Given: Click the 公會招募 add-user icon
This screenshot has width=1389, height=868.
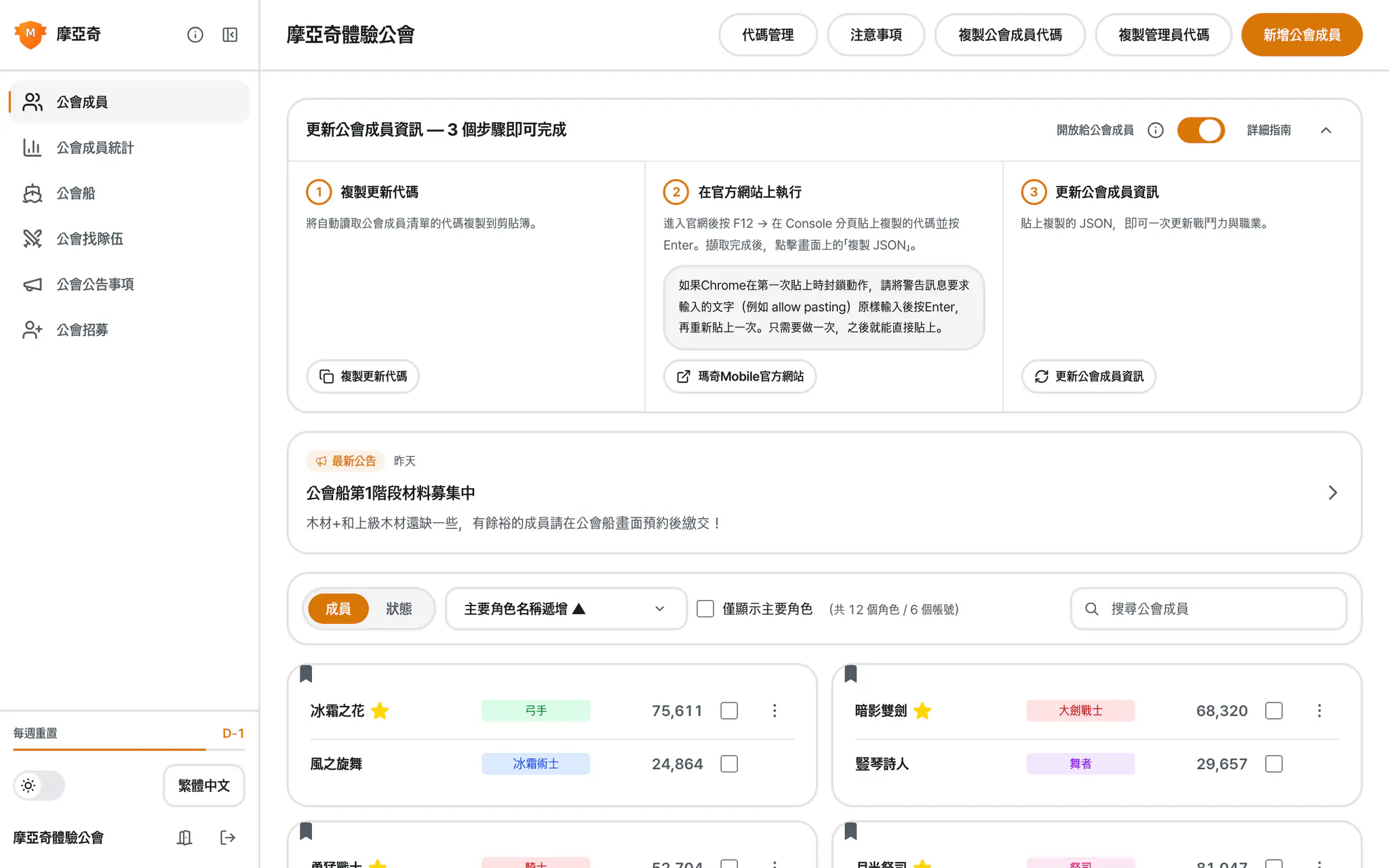Looking at the screenshot, I should (x=33, y=330).
